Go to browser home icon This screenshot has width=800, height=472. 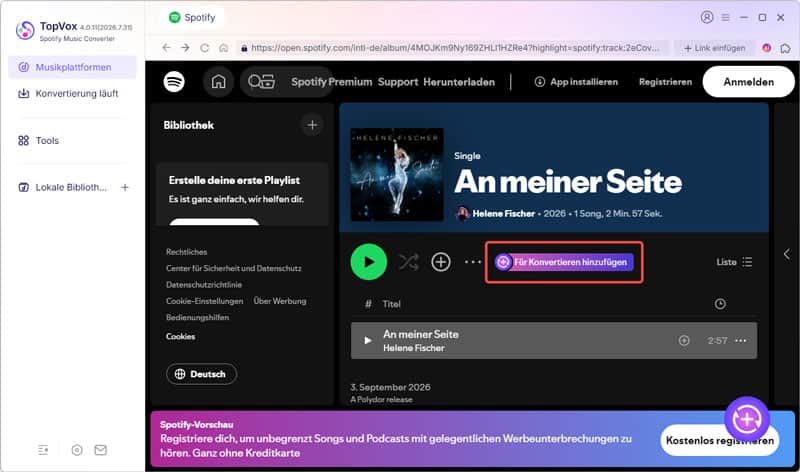click(x=223, y=47)
